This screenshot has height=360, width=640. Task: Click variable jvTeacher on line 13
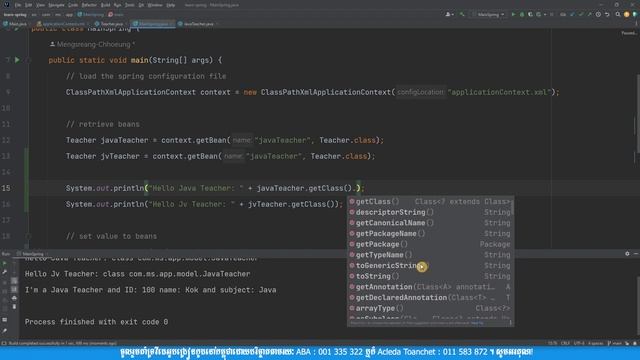[x=120, y=156]
